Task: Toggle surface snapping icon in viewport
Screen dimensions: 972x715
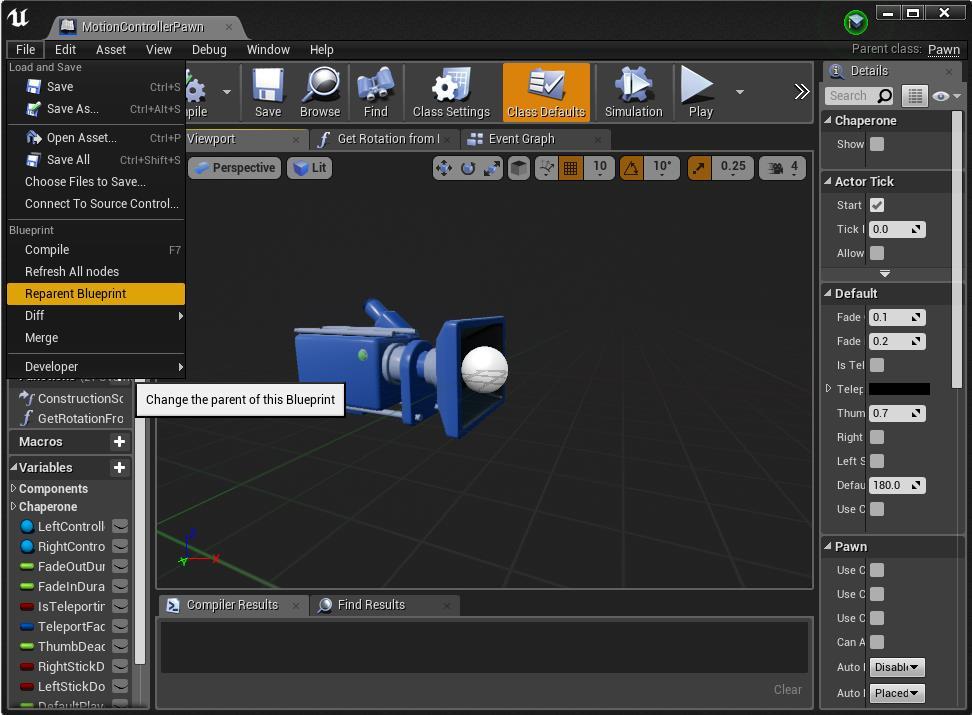Action: point(546,168)
